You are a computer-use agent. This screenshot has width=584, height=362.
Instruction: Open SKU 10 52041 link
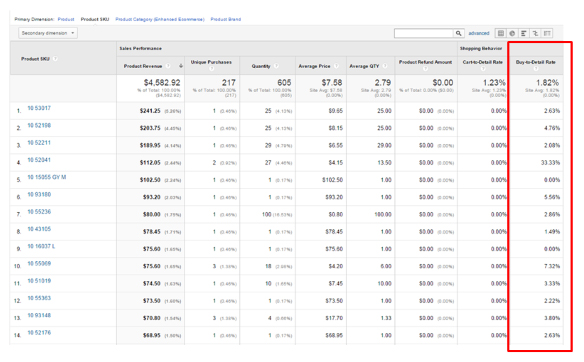click(x=39, y=160)
